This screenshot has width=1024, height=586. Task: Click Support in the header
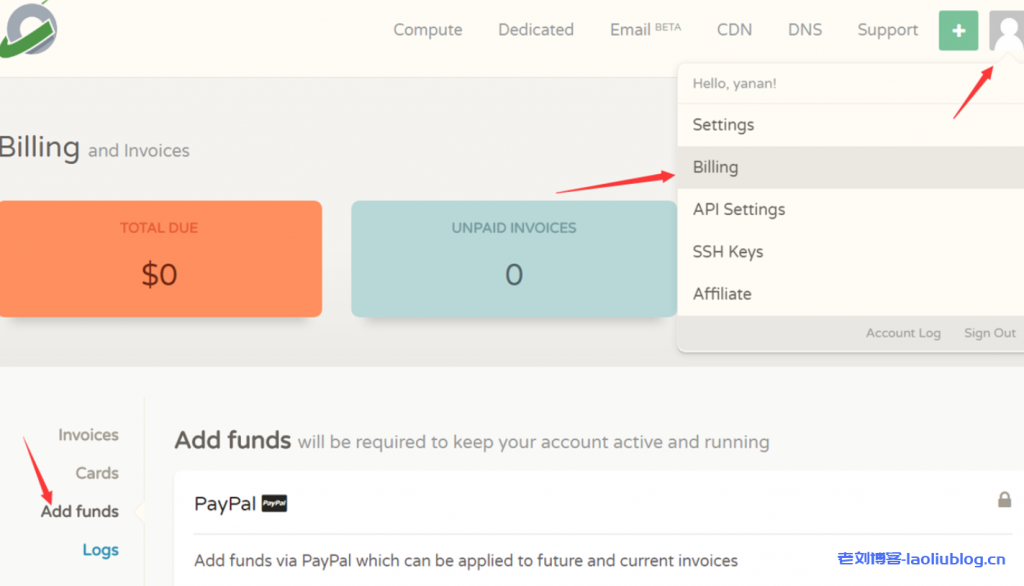pos(887,30)
